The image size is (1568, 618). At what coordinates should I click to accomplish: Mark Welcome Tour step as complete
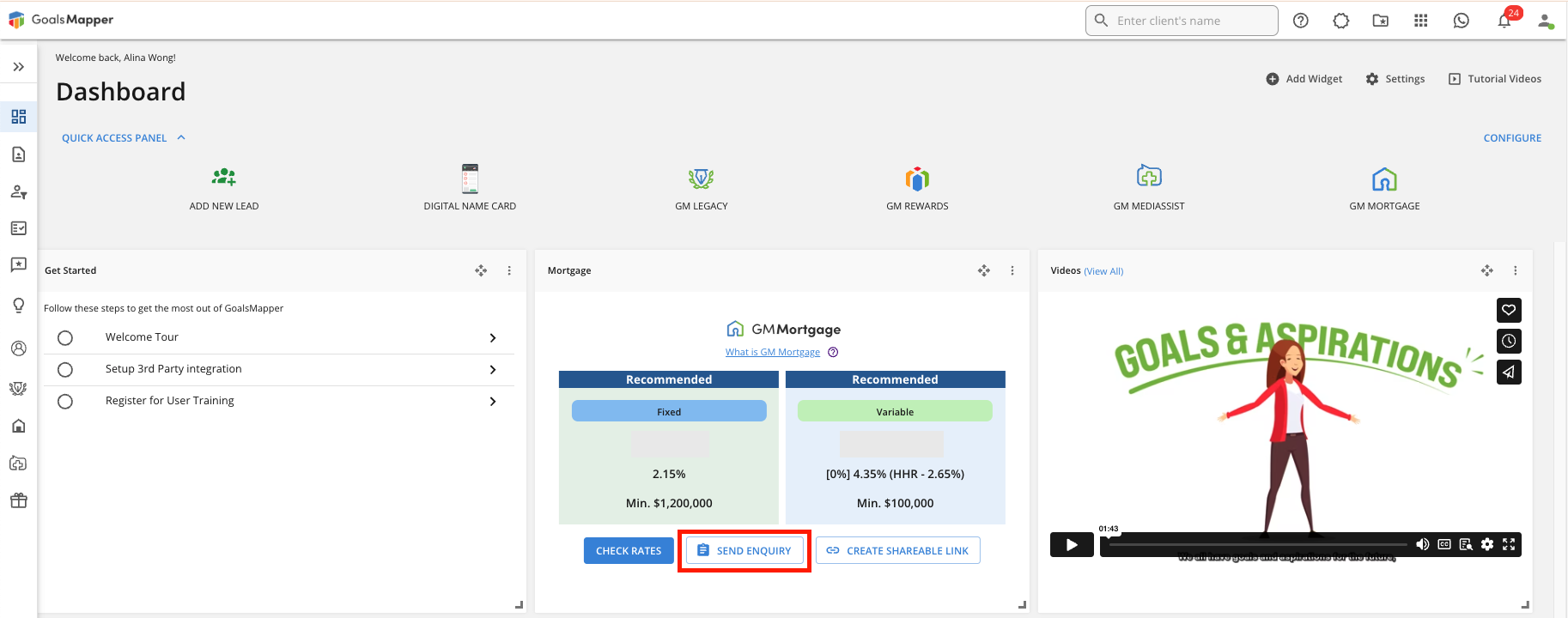click(x=65, y=338)
